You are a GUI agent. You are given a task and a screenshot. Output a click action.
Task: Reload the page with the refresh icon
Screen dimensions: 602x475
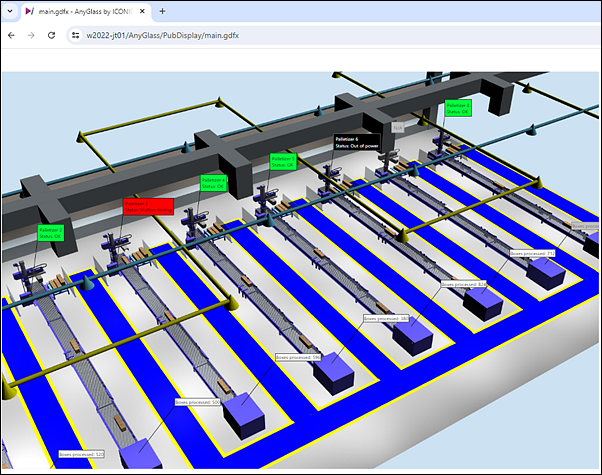[51, 35]
